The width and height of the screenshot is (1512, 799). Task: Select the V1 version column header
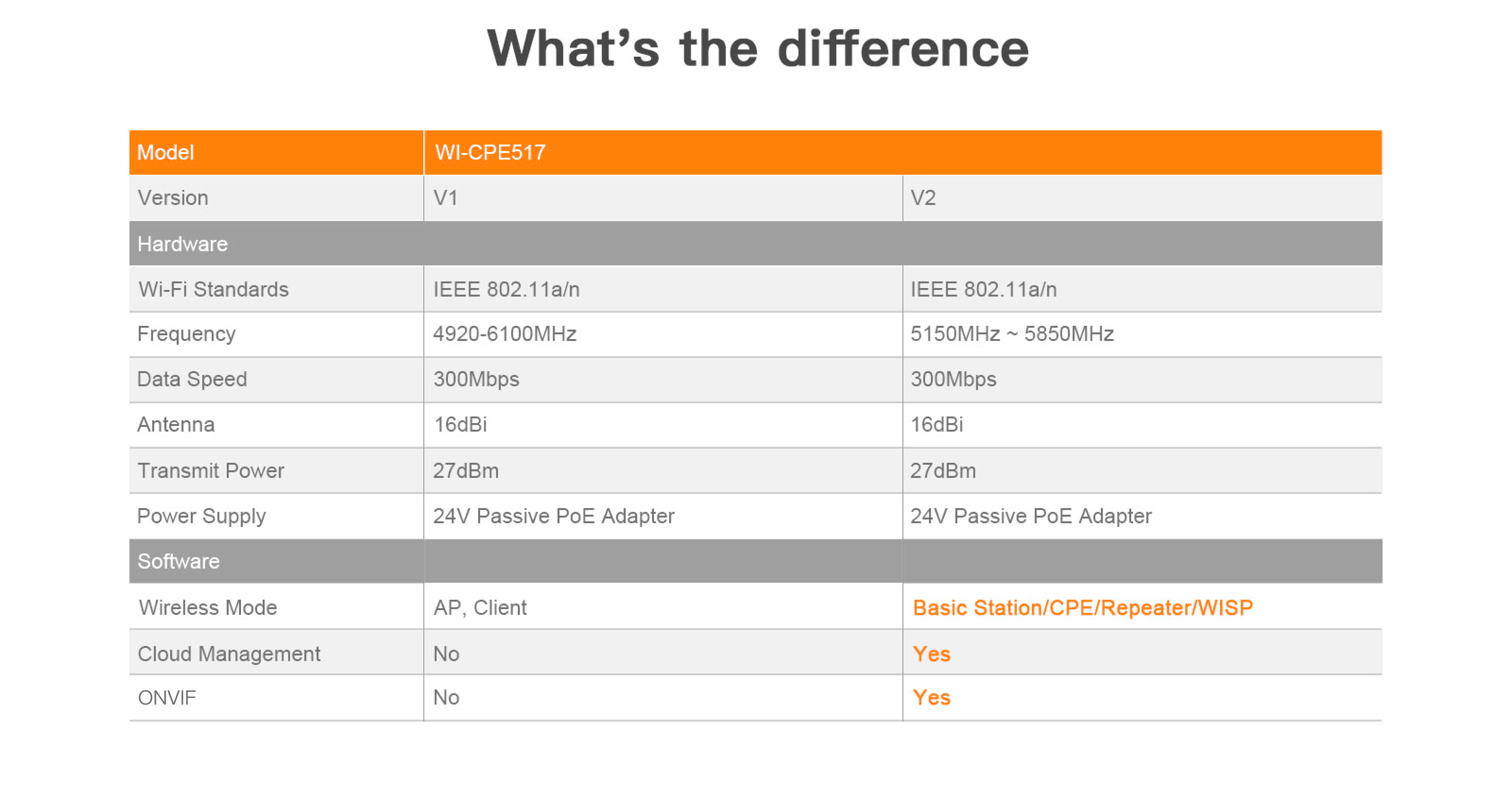446,198
